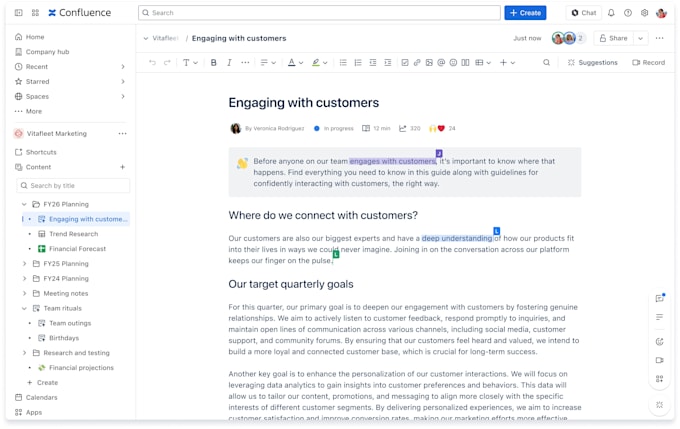Open Apps in sidebar
680x429 pixels.
28,412
